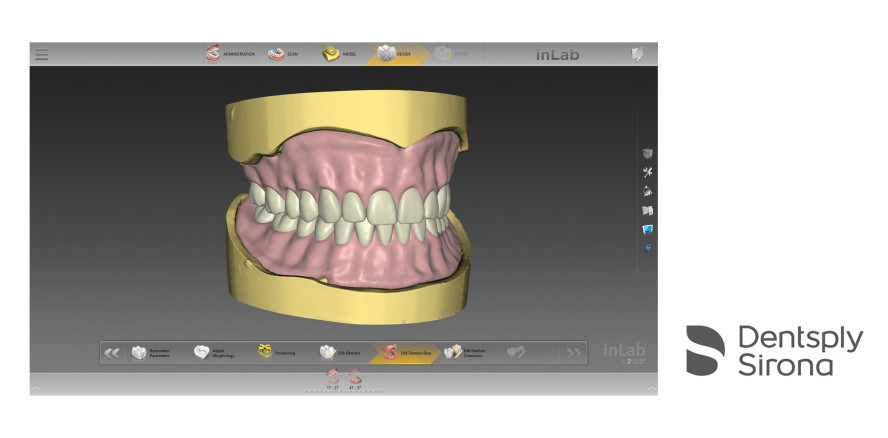Select the Edit Denture Base step
888x438 pixels.
[x=403, y=352]
